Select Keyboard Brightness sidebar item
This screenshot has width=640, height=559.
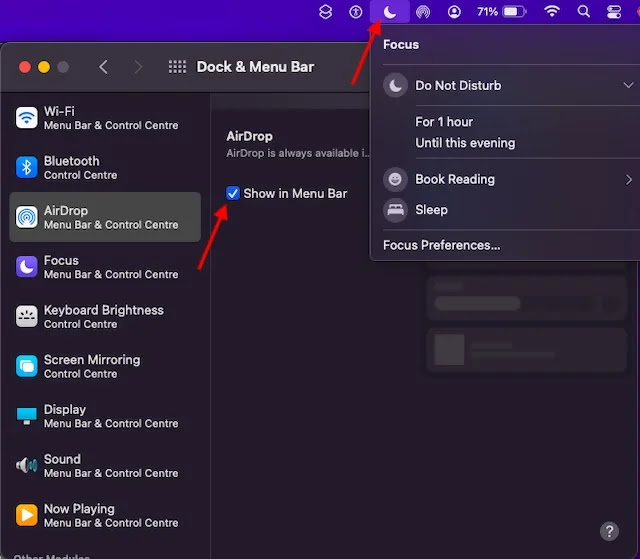pyautogui.click(x=105, y=317)
